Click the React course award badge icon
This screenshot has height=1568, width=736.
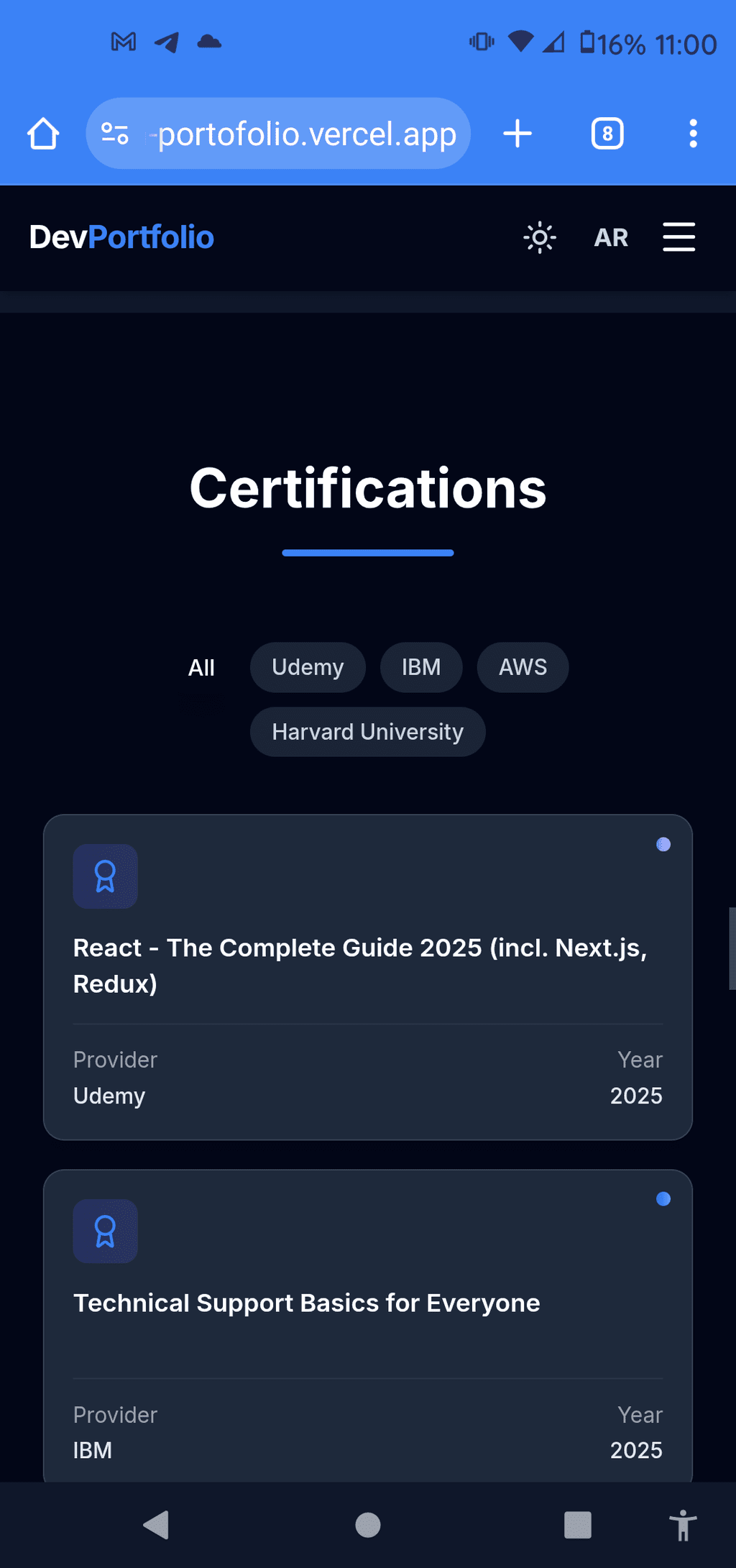point(106,876)
